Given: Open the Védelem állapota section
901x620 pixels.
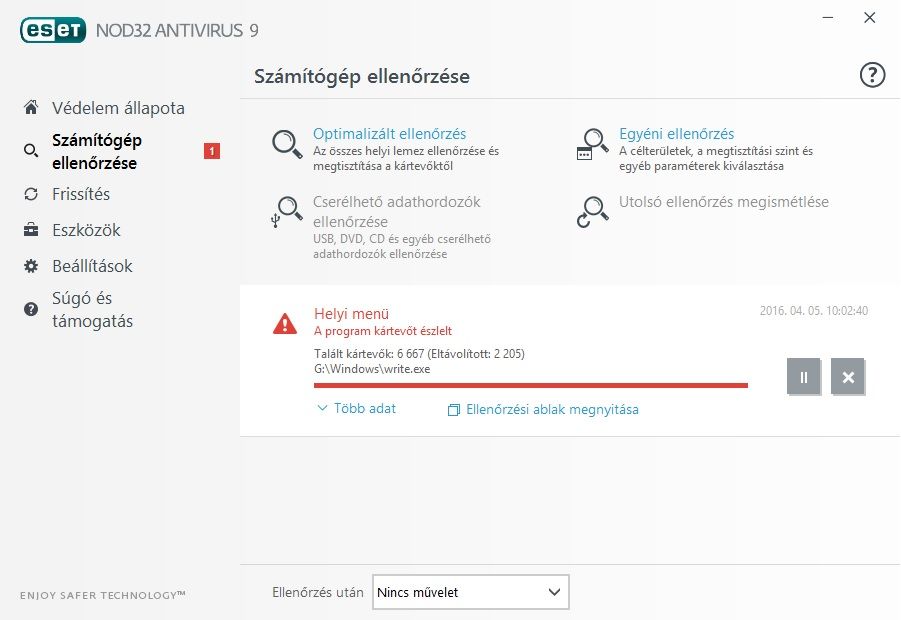Looking at the screenshot, I should click(x=118, y=108).
